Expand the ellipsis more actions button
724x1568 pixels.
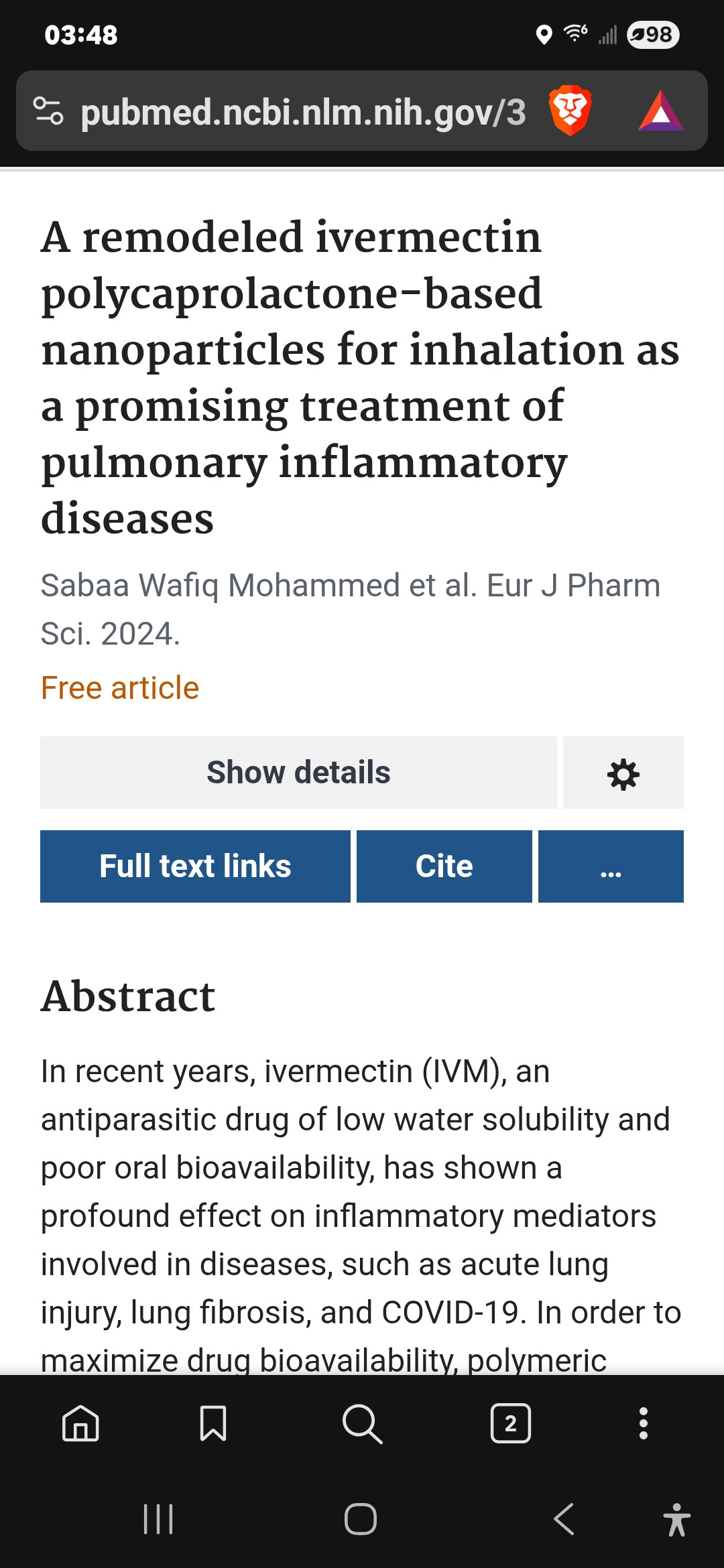[x=611, y=866]
